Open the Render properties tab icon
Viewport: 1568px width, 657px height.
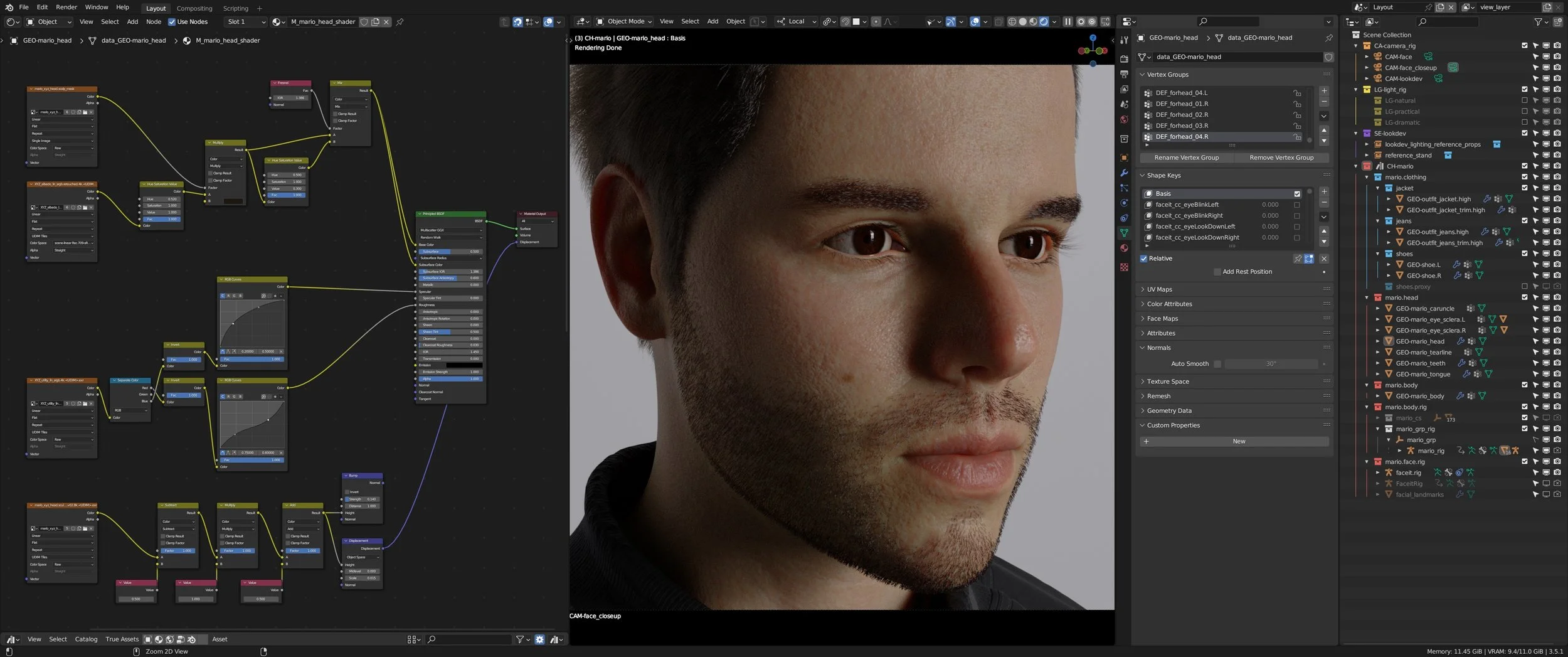pyautogui.click(x=1124, y=58)
